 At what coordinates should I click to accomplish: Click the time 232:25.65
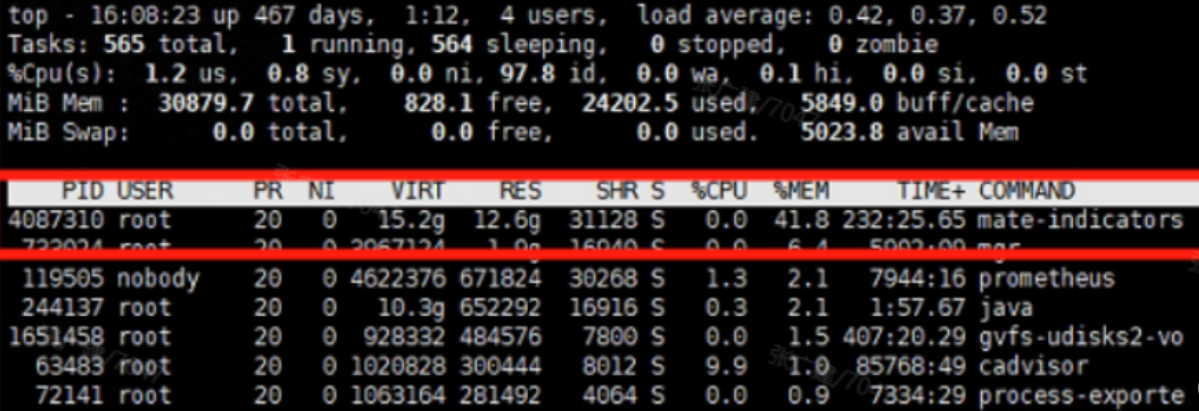(x=904, y=220)
